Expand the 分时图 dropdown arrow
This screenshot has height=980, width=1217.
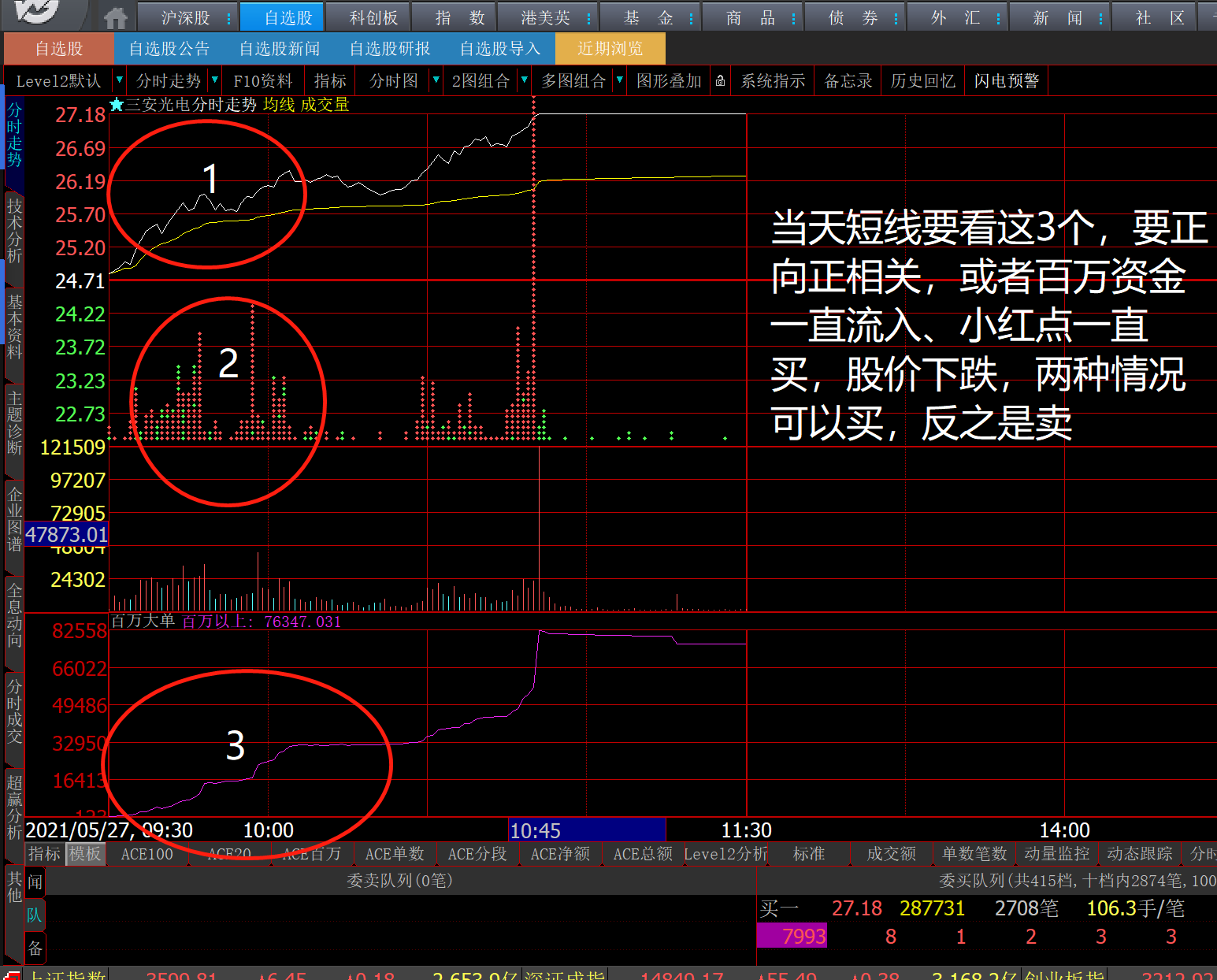click(436, 80)
